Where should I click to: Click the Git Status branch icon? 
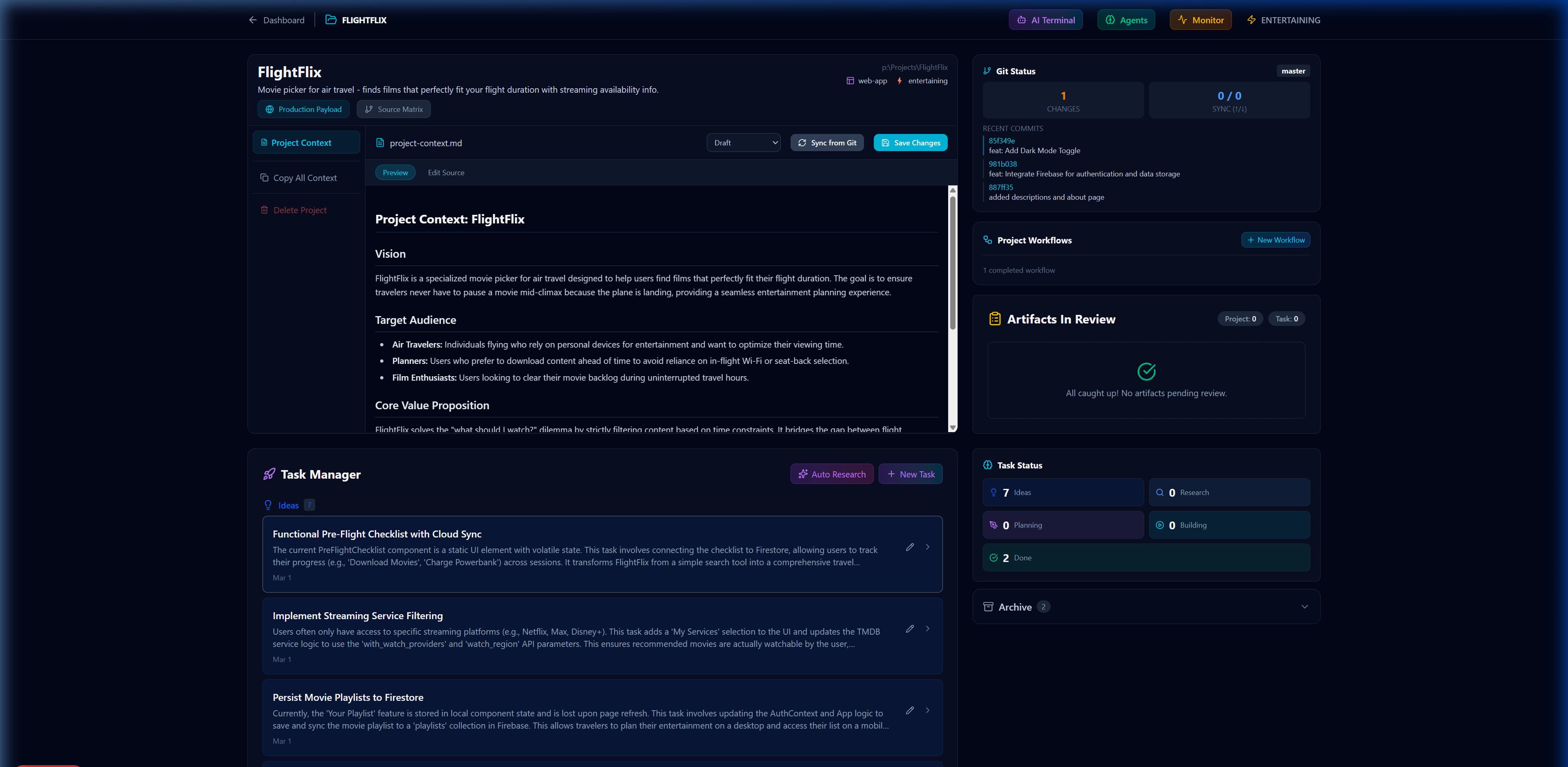[x=987, y=71]
